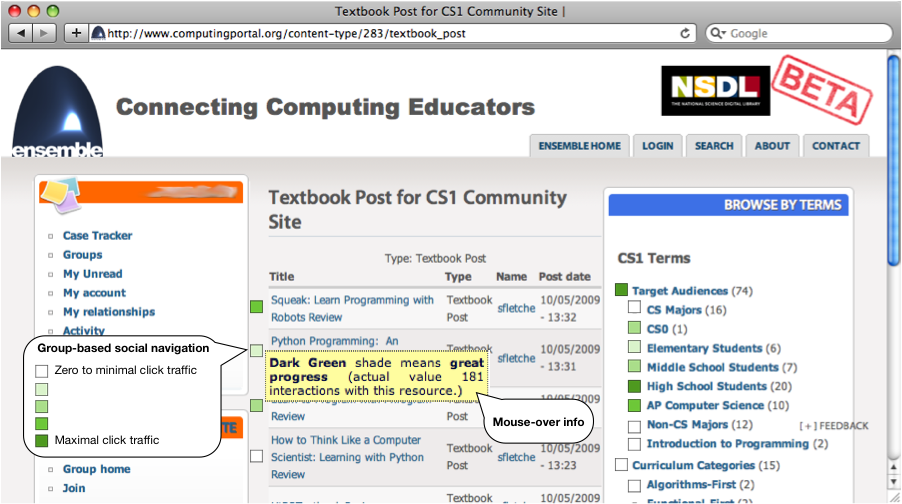Open the Case Tracker link
Screen dimensions: 902x504
point(97,235)
